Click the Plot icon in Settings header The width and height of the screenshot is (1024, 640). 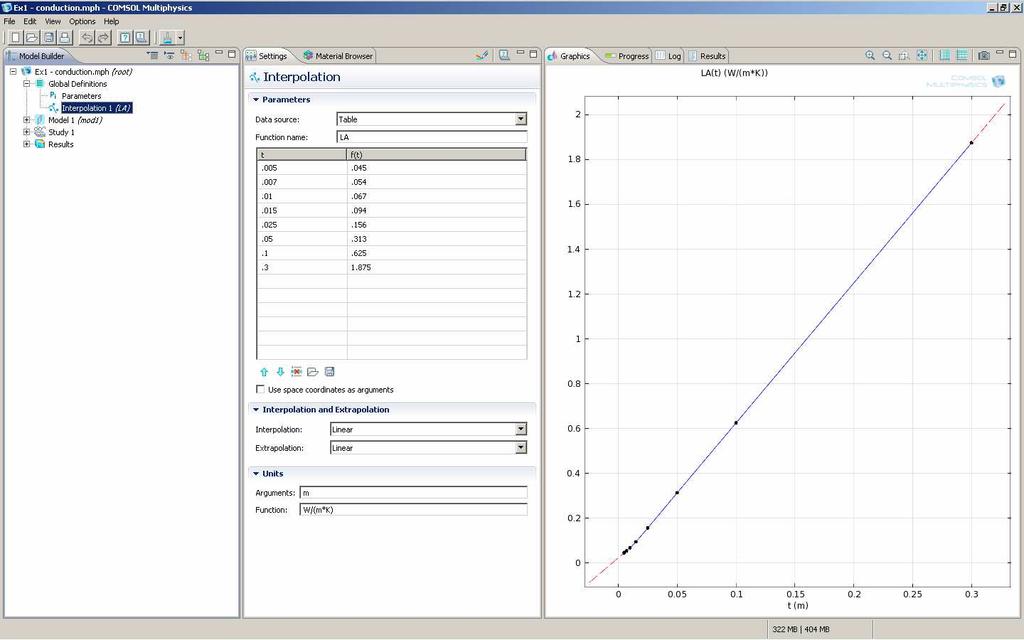pos(482,56)
